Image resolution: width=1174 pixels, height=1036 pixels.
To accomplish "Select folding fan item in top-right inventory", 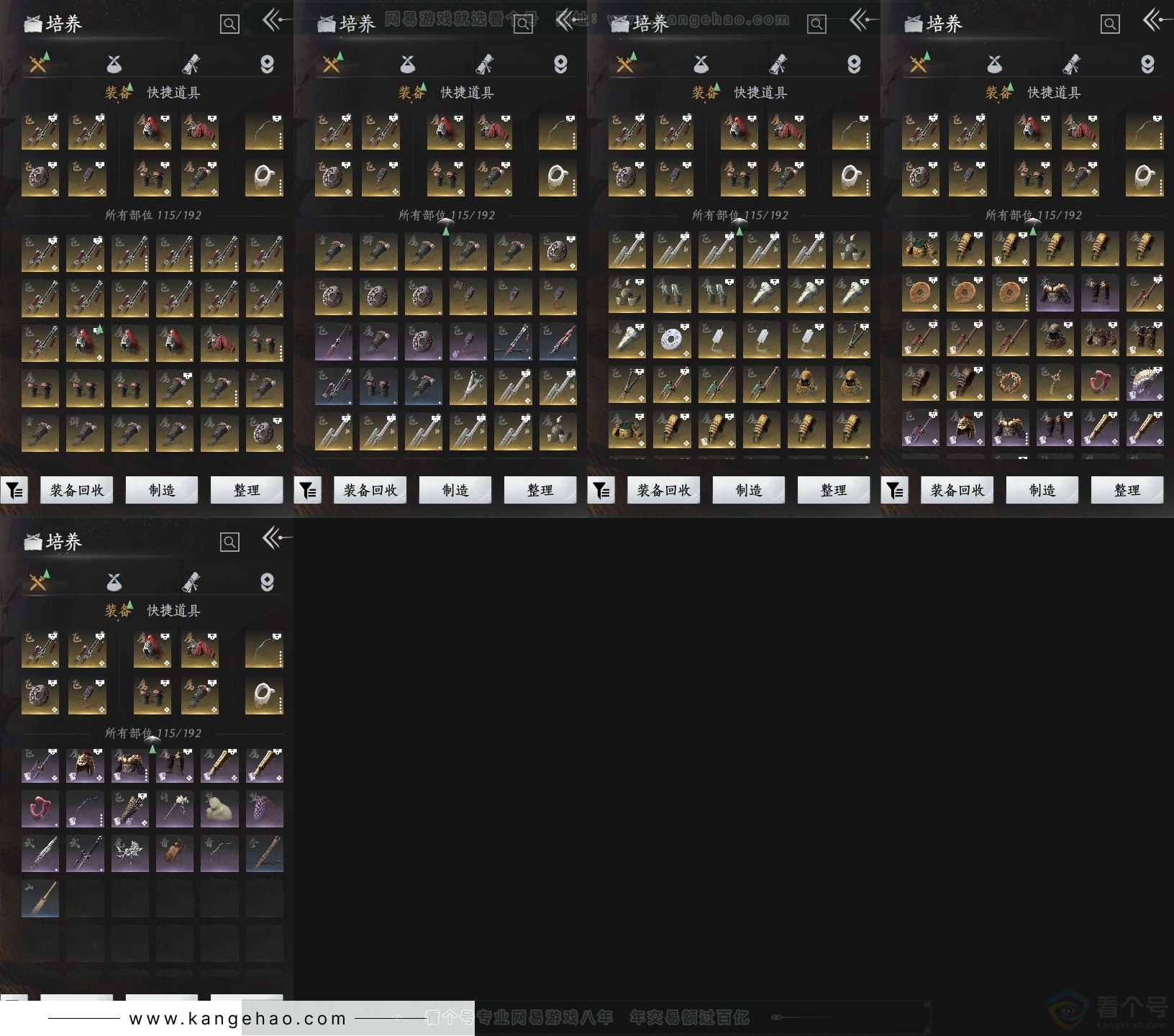I will click(1145, 383).
